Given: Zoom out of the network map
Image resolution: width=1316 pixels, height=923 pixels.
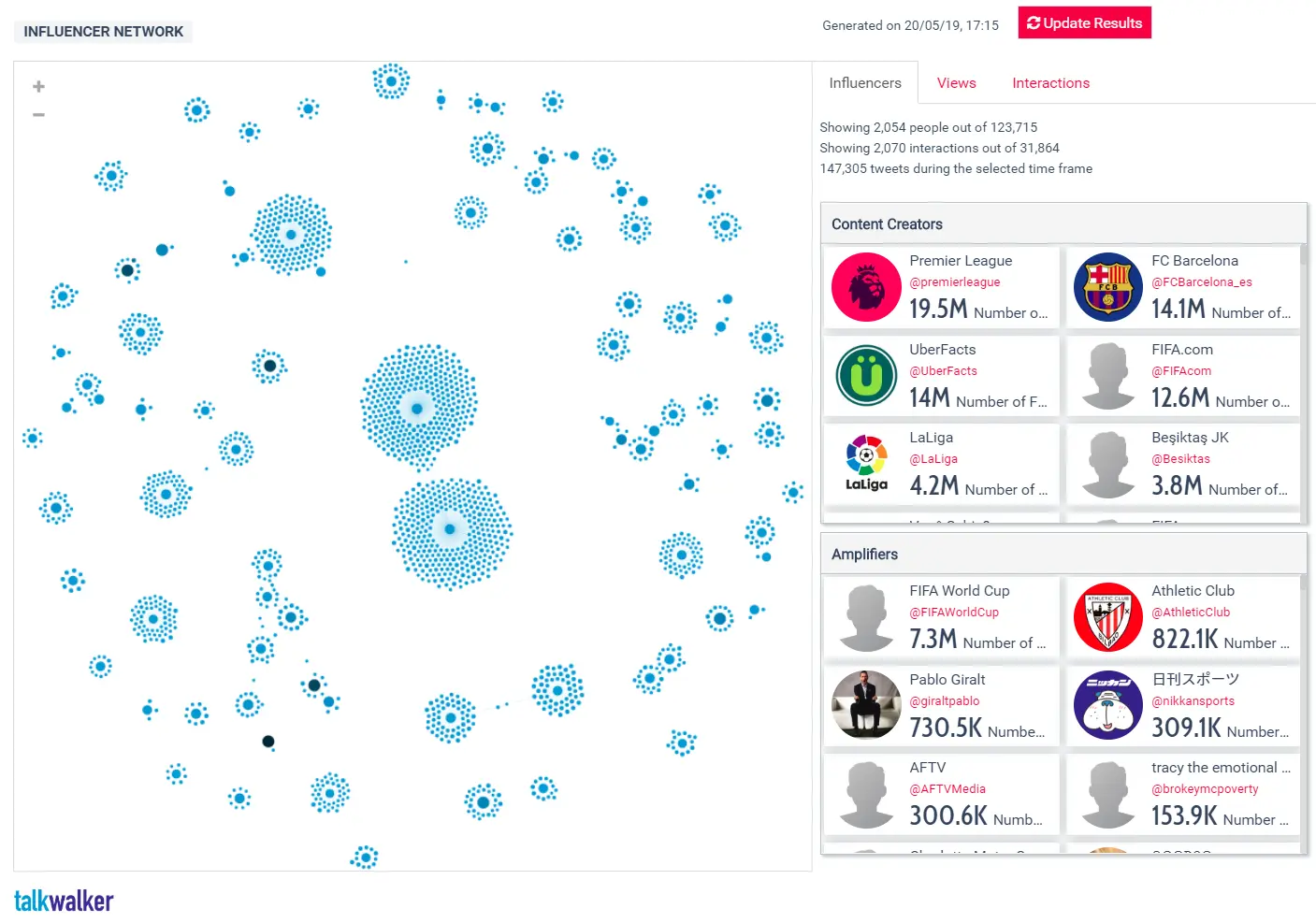Looking at the screenshot, I should pos(38,115).
